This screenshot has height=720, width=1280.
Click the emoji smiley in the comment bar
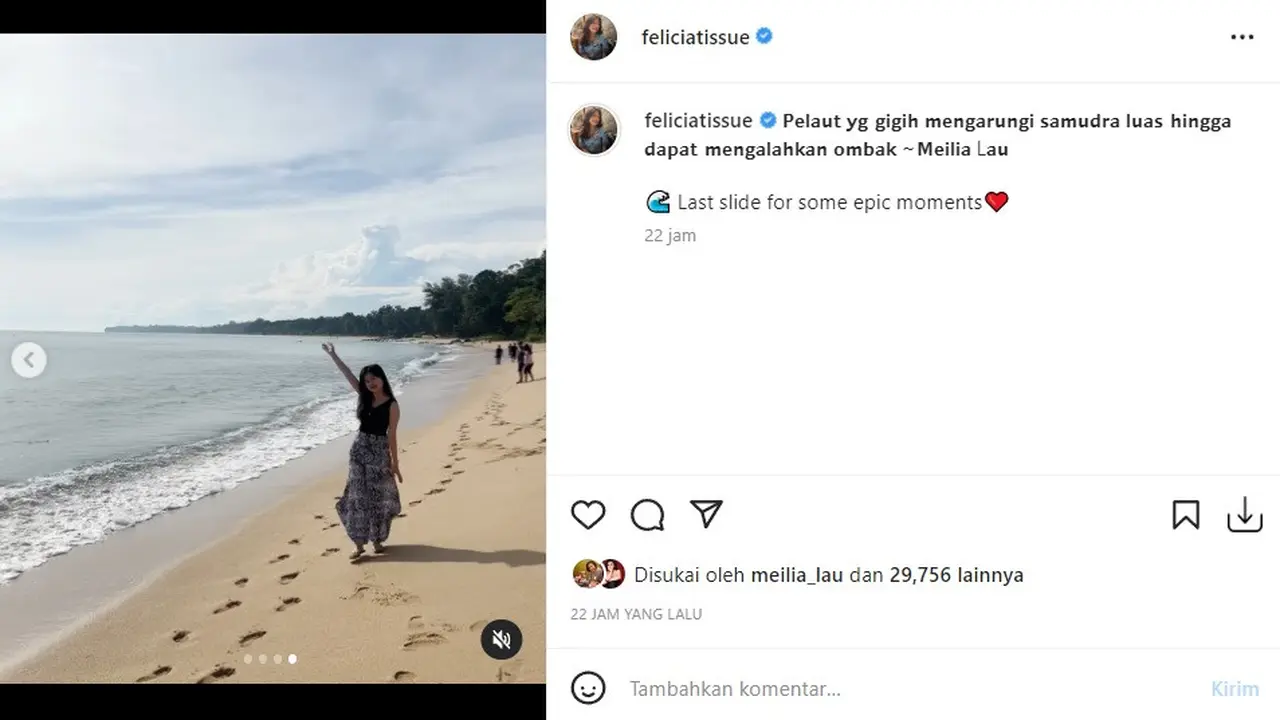point(589,688)
